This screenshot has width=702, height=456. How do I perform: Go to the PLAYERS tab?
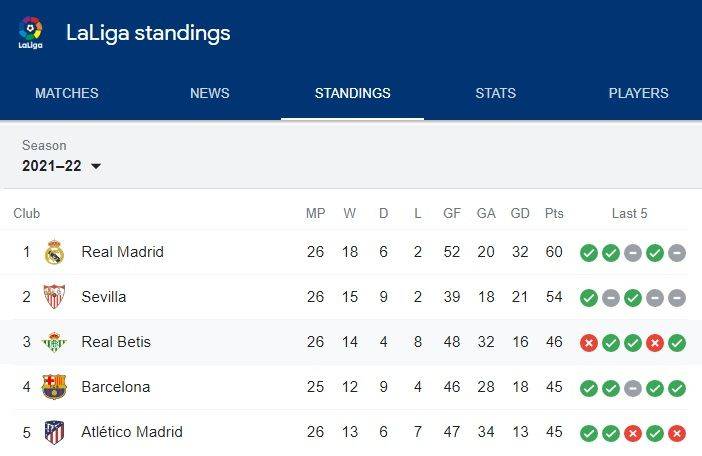638,93
